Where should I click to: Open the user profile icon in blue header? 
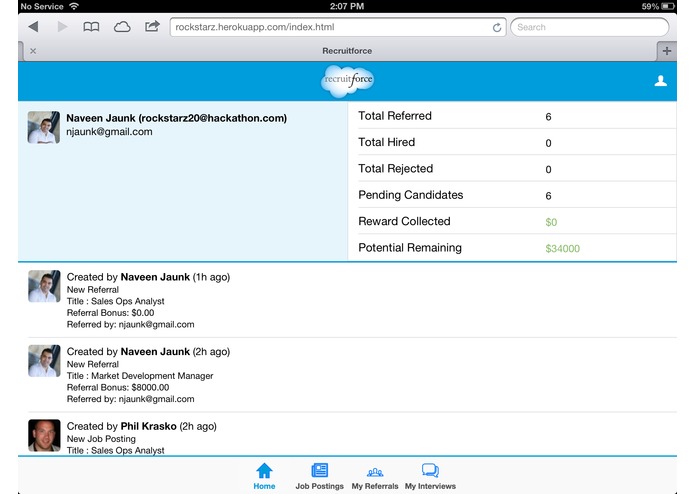[660, 81]
